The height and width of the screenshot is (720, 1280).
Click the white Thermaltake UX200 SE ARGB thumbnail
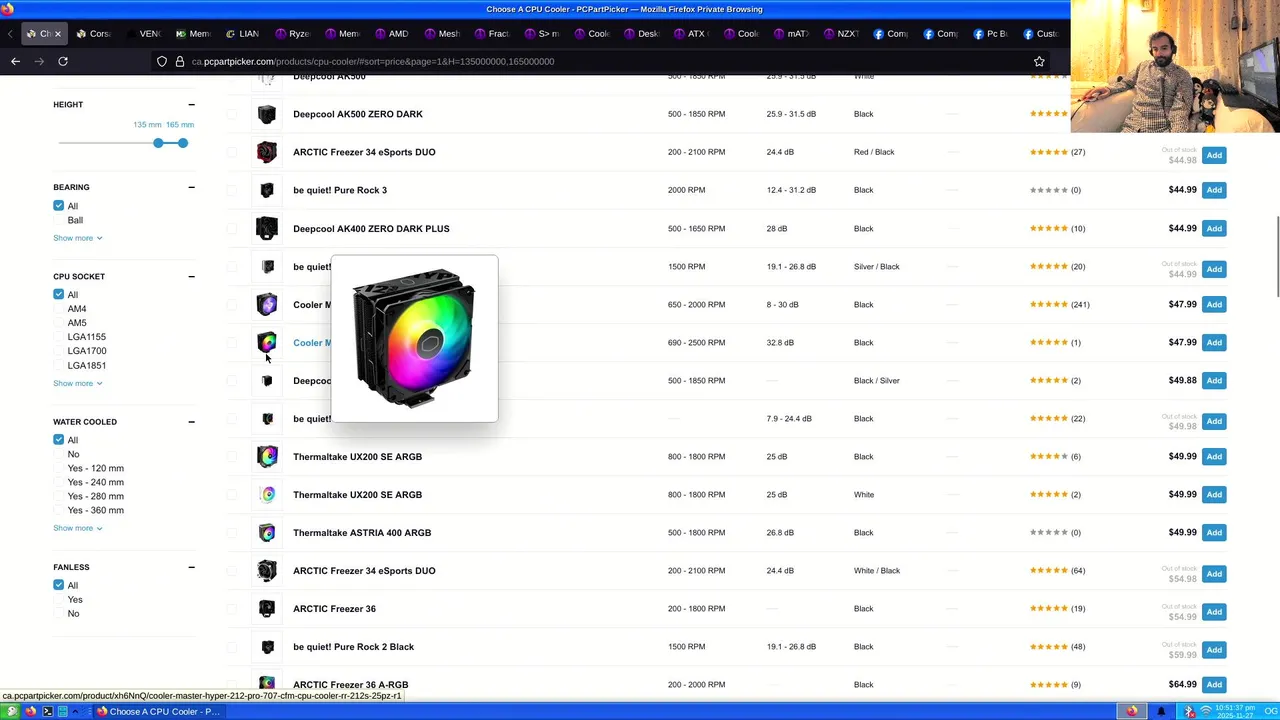pos(267,495)
